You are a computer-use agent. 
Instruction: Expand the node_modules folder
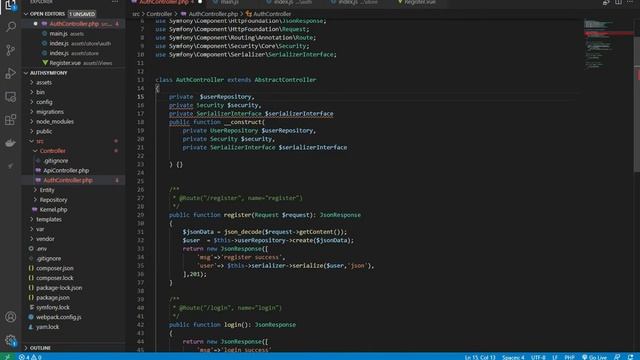(74, 122)
